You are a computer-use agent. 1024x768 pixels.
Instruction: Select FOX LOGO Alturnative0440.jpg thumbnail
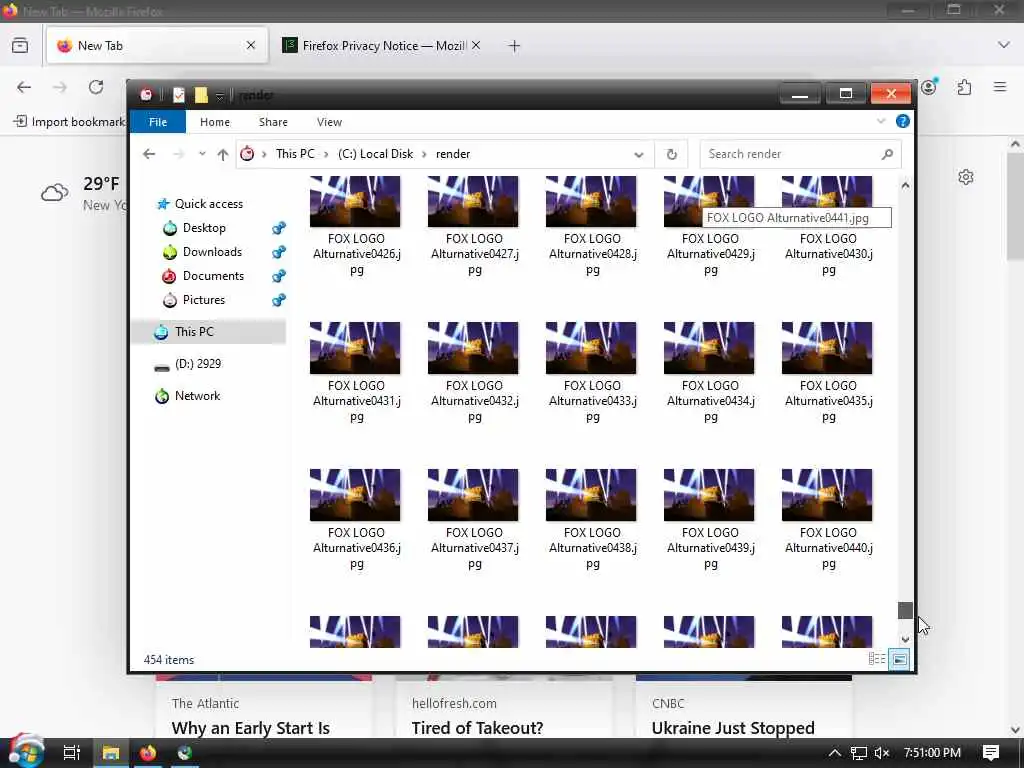coord(827,495)
